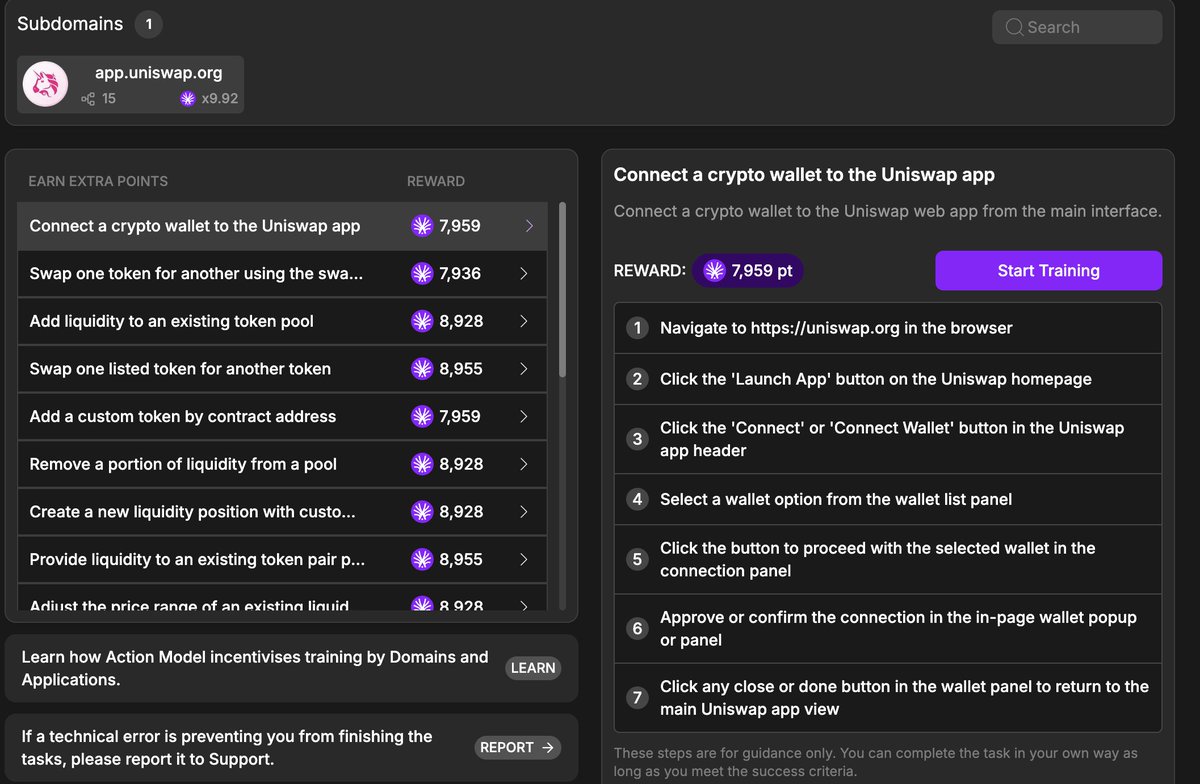This screenshot has width=1200, height=784.
Task: Click the search magnifier icon
Action: [x=1014, y=27]
